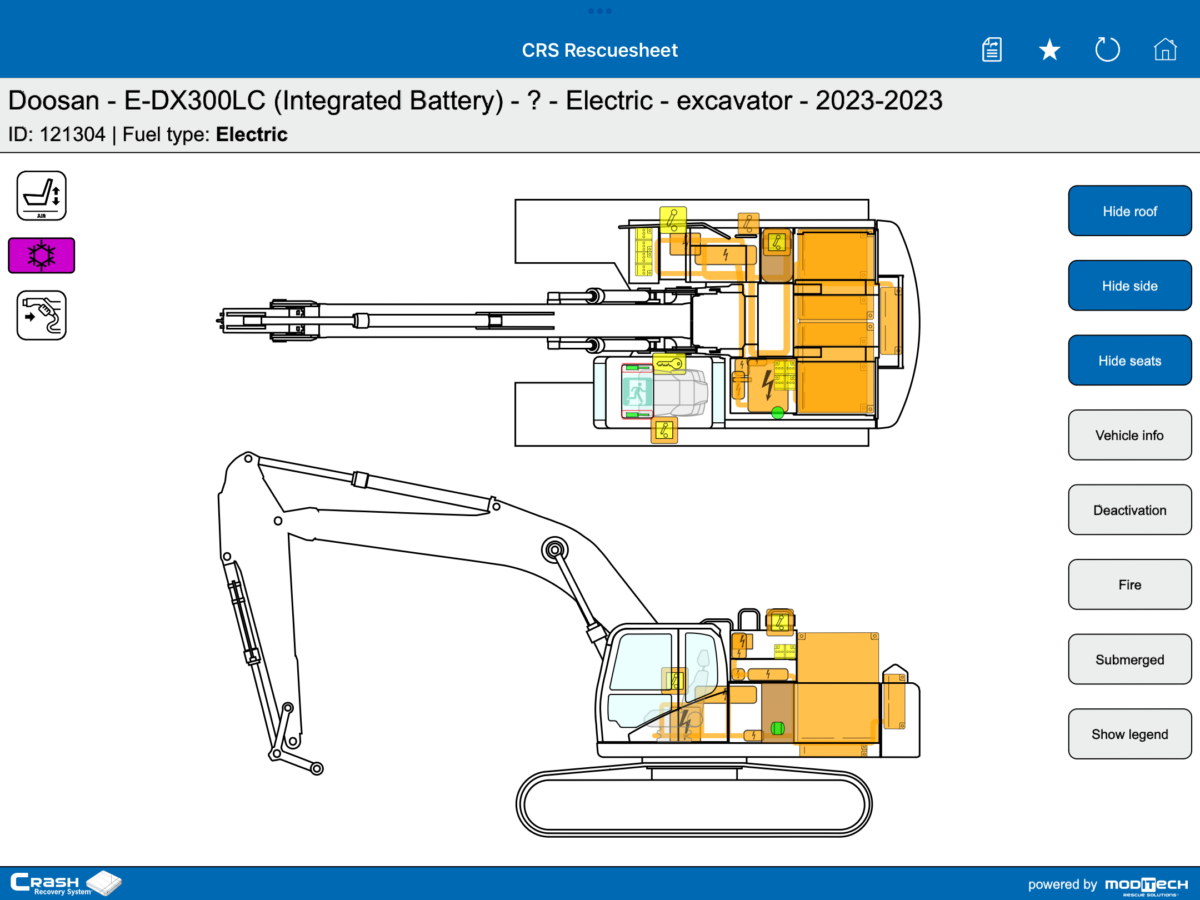Open the EV charging plug icon
This screenshot has height=900, width=1200.
(41, 315)
